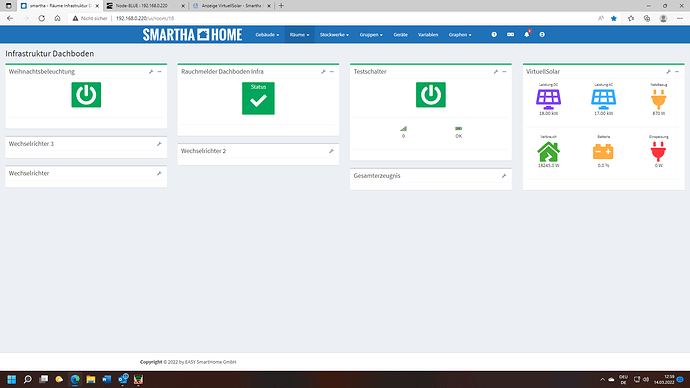
Task: Click wrench icon on Wechselrichter 3 card
Action: (159, 144)
